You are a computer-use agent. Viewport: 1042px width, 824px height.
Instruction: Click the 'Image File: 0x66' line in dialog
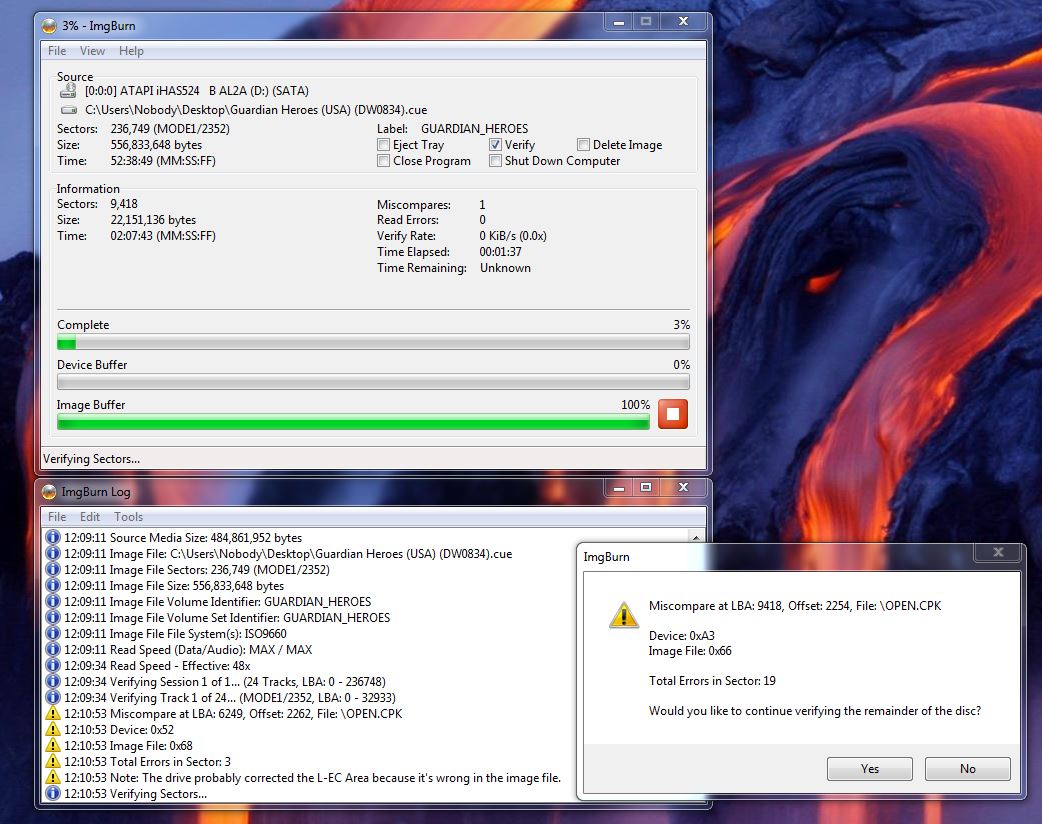tap(690, 651)
